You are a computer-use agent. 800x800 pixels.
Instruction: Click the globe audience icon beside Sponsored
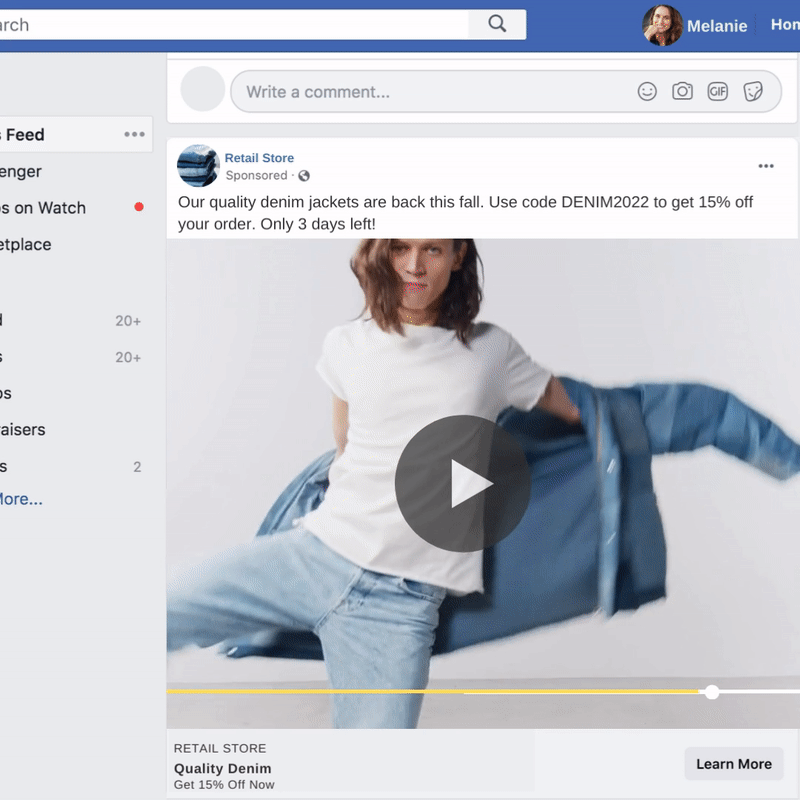click(304, 176)
